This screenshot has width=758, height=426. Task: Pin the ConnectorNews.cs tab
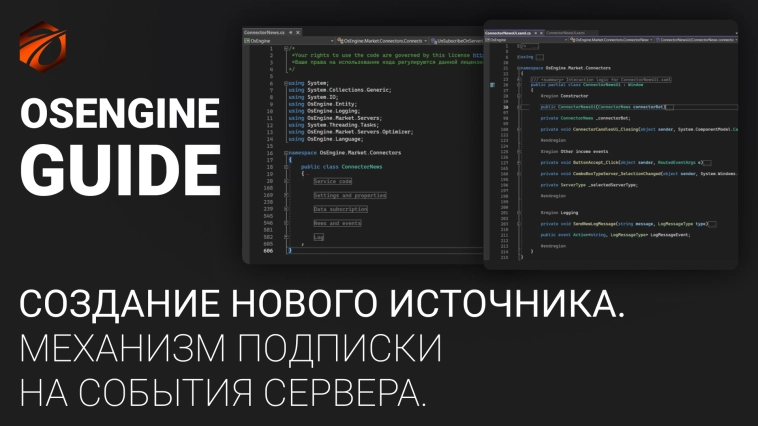[x=291, y=32]
